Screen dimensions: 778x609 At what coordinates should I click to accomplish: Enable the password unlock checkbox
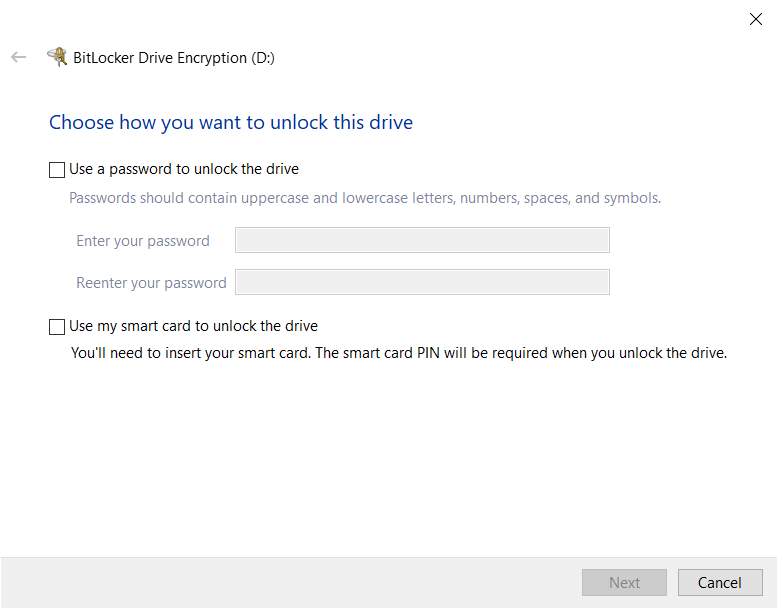tap(57, 170)
